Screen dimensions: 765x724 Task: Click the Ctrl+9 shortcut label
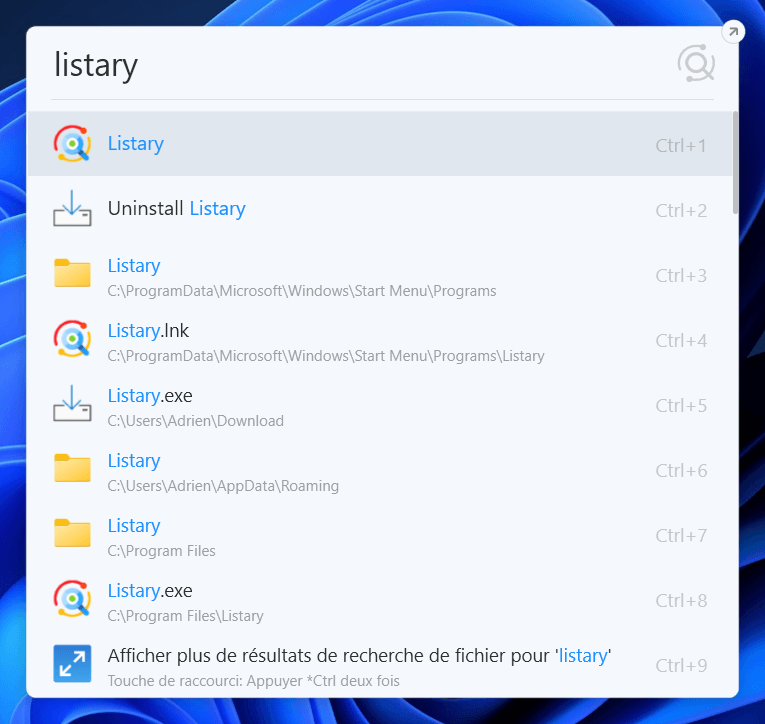(681, 665)
